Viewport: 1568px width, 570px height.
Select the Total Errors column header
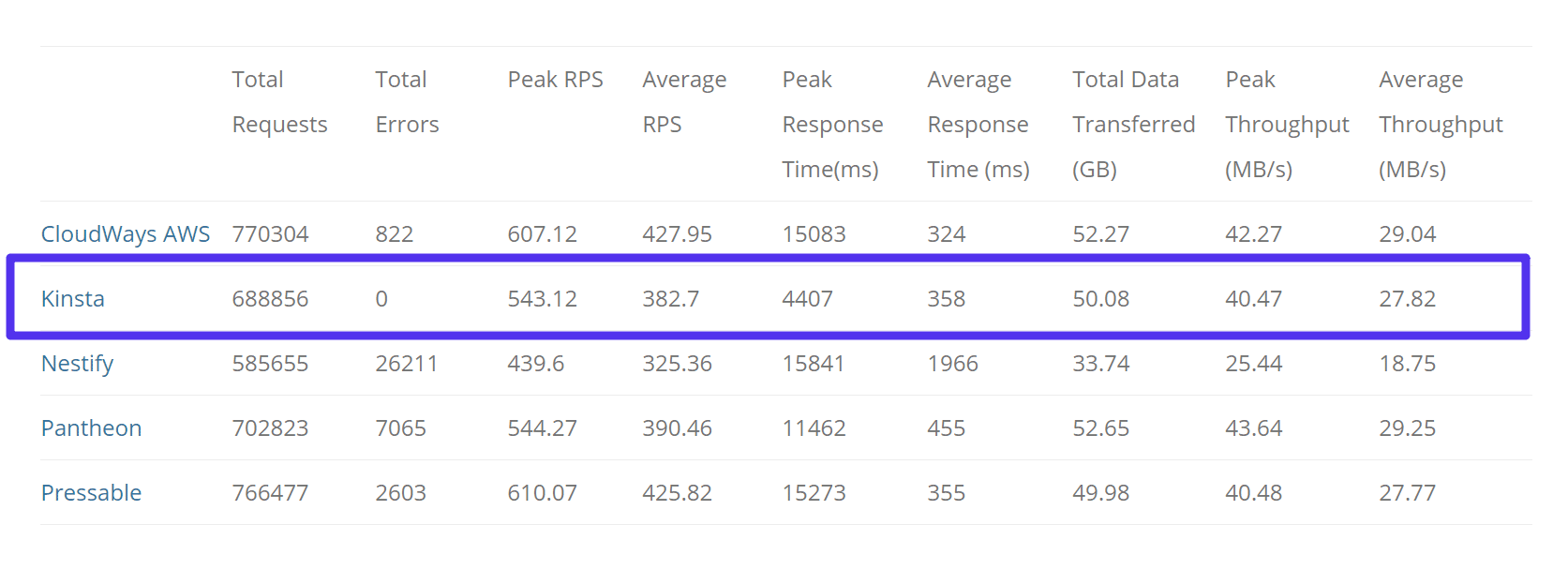click(x=407, y=102)
